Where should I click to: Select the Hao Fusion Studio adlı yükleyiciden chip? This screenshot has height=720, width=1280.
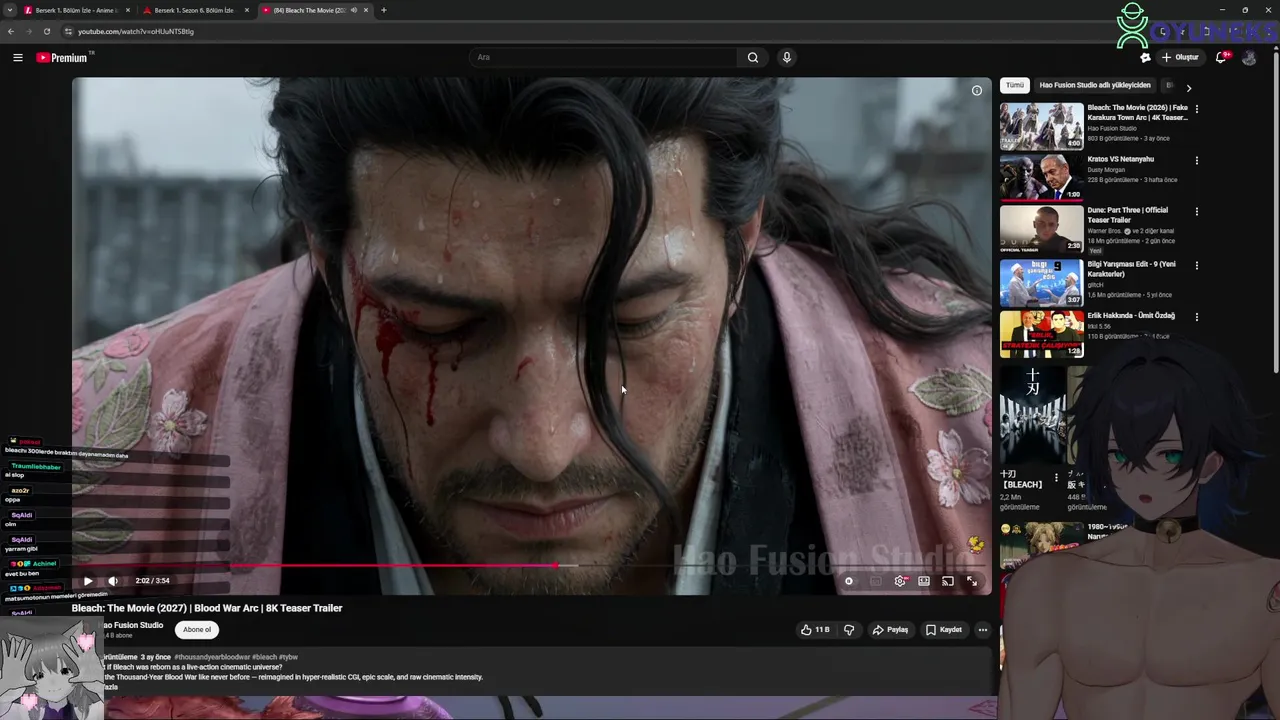1095,86
